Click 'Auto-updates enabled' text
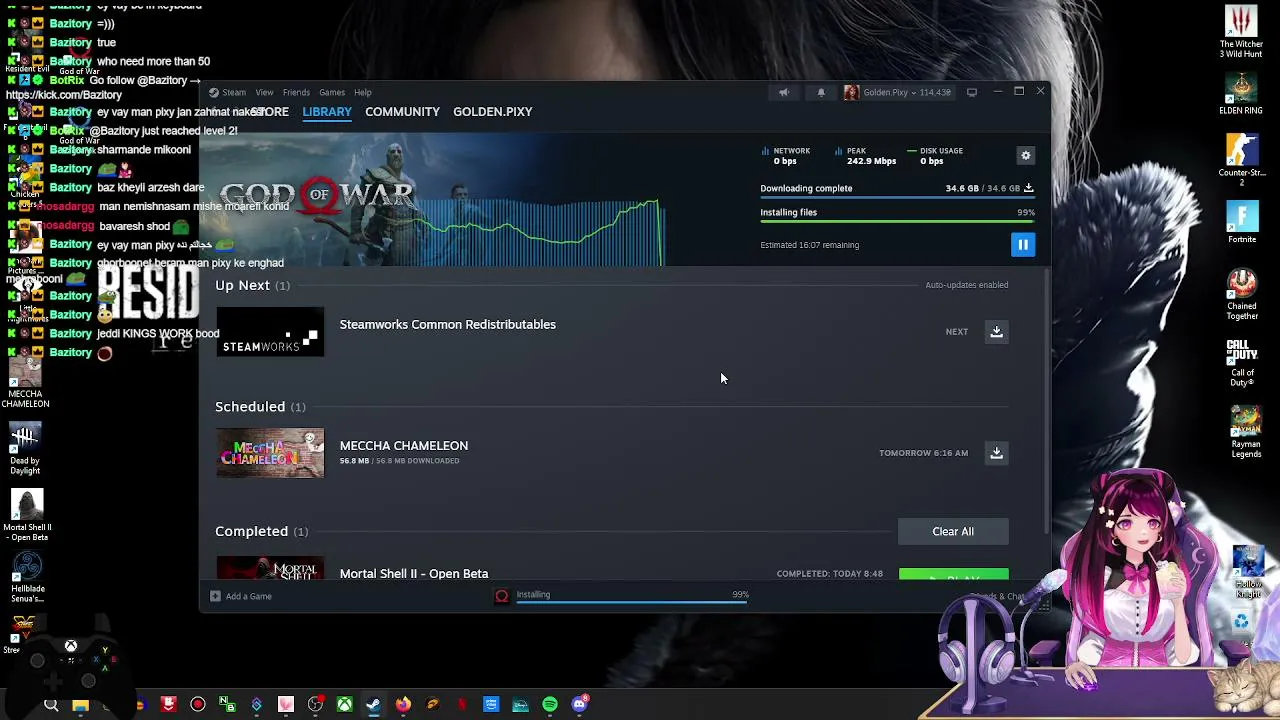The width and height of the screenshot is (1280, 720). tap(966, 285)
